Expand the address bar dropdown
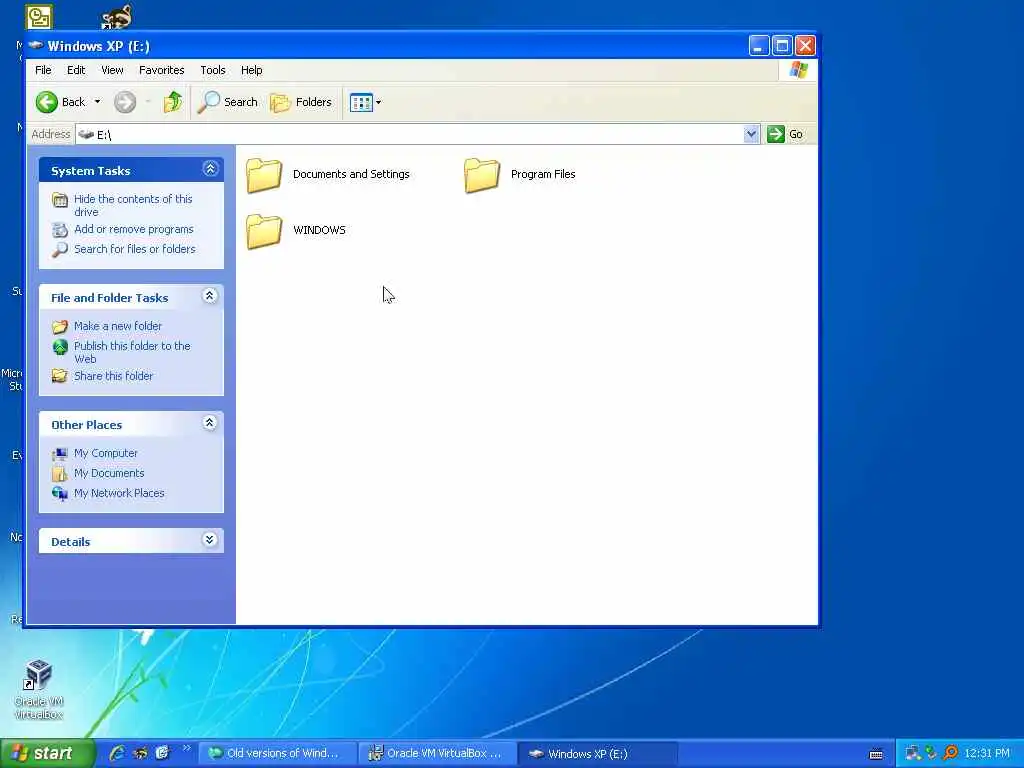1024x768 pixels. coord(752,134)
